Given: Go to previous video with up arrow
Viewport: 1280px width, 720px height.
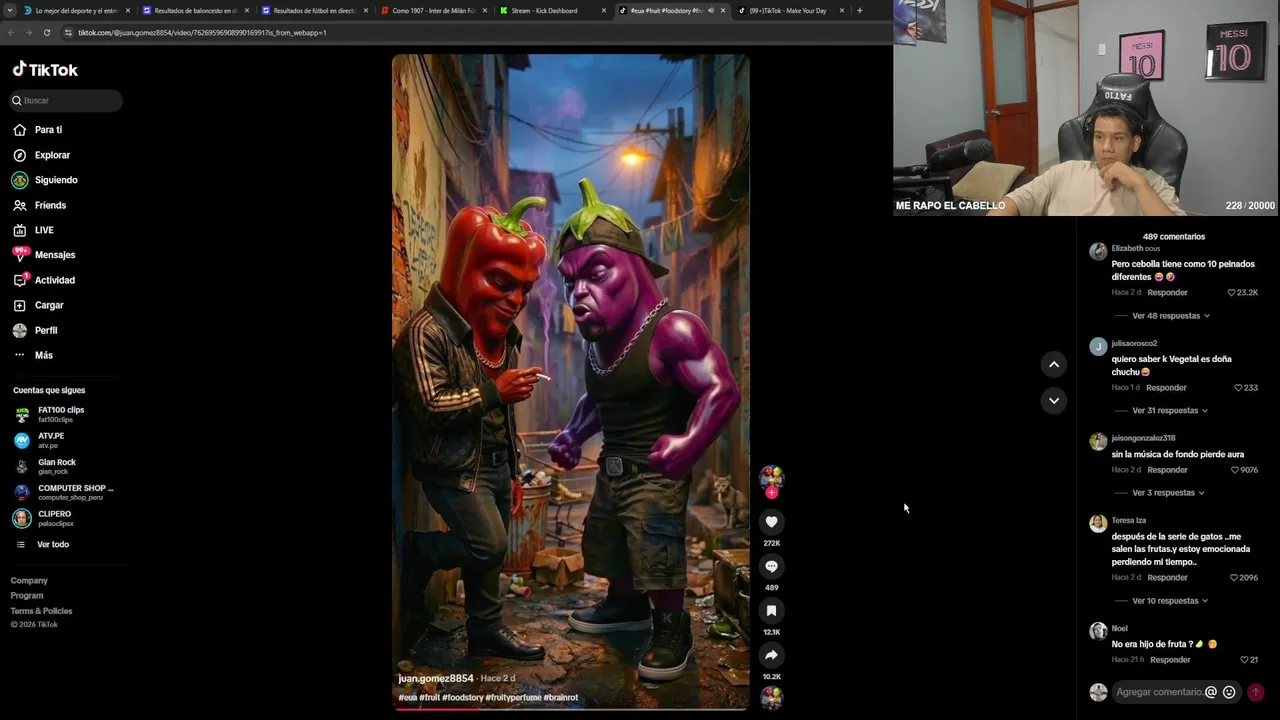Looking at the screenshot, I should 1053,365.
